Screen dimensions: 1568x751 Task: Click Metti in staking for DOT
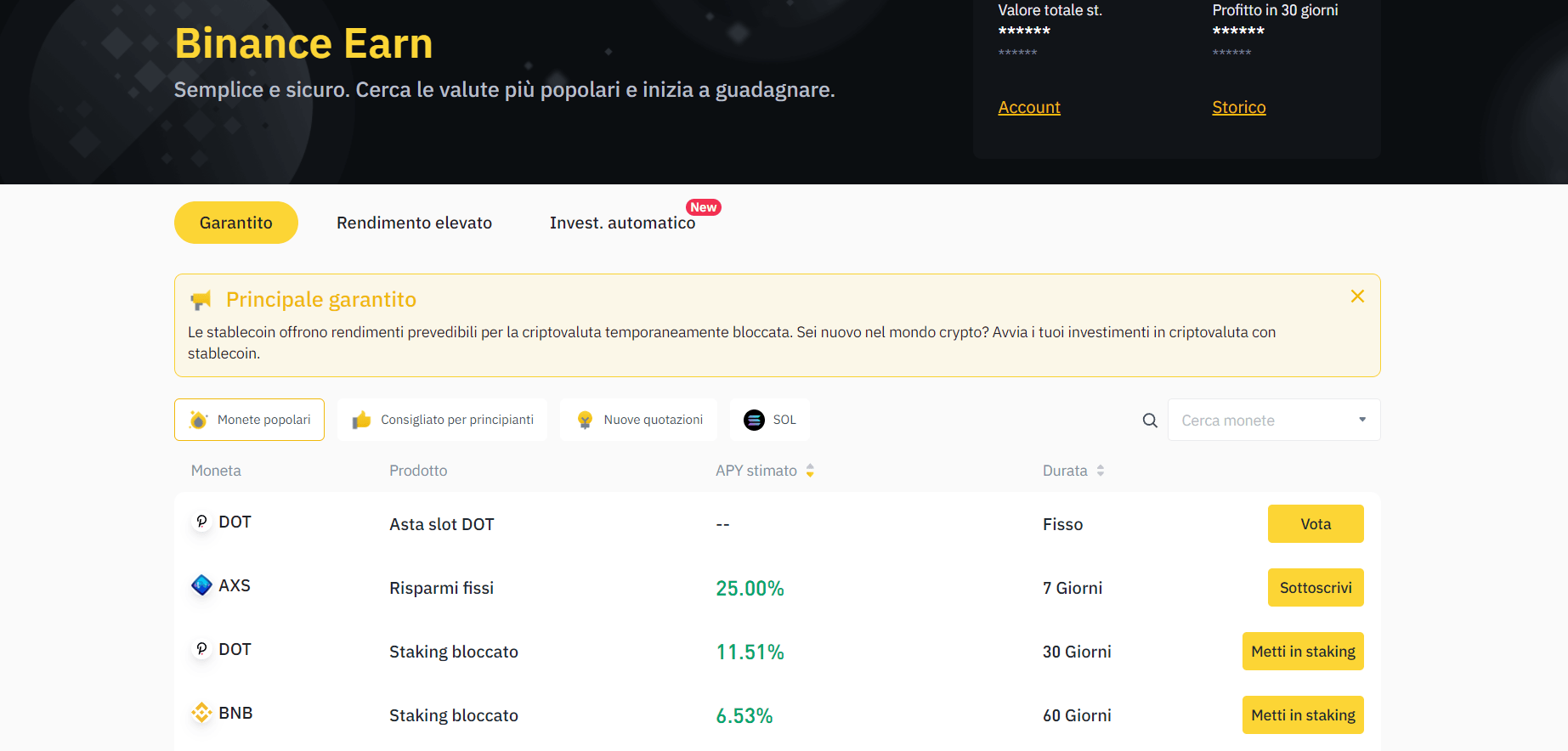tap(1303, 652)
